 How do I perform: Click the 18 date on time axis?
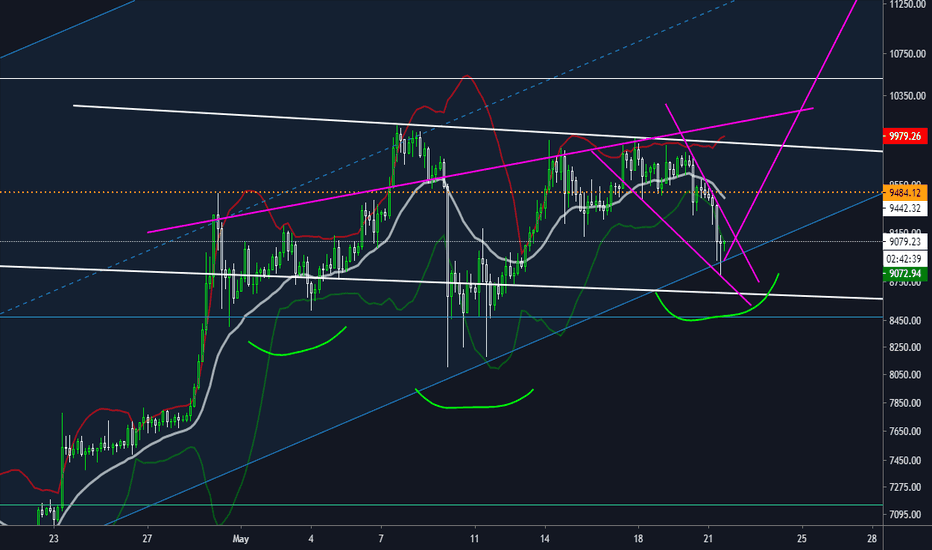click(638, 539)
